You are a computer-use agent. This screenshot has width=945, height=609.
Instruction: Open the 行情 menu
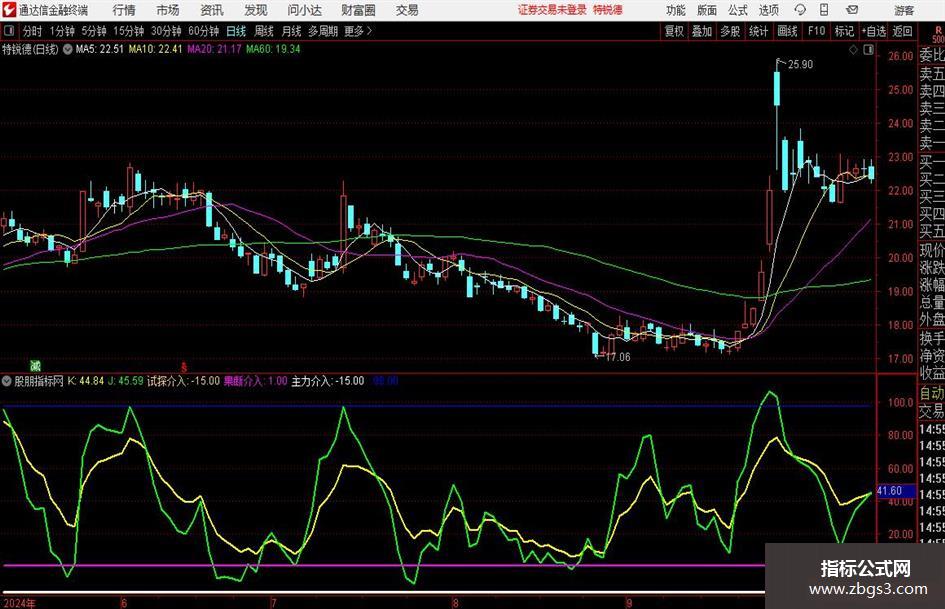click(x=124, y=10)
